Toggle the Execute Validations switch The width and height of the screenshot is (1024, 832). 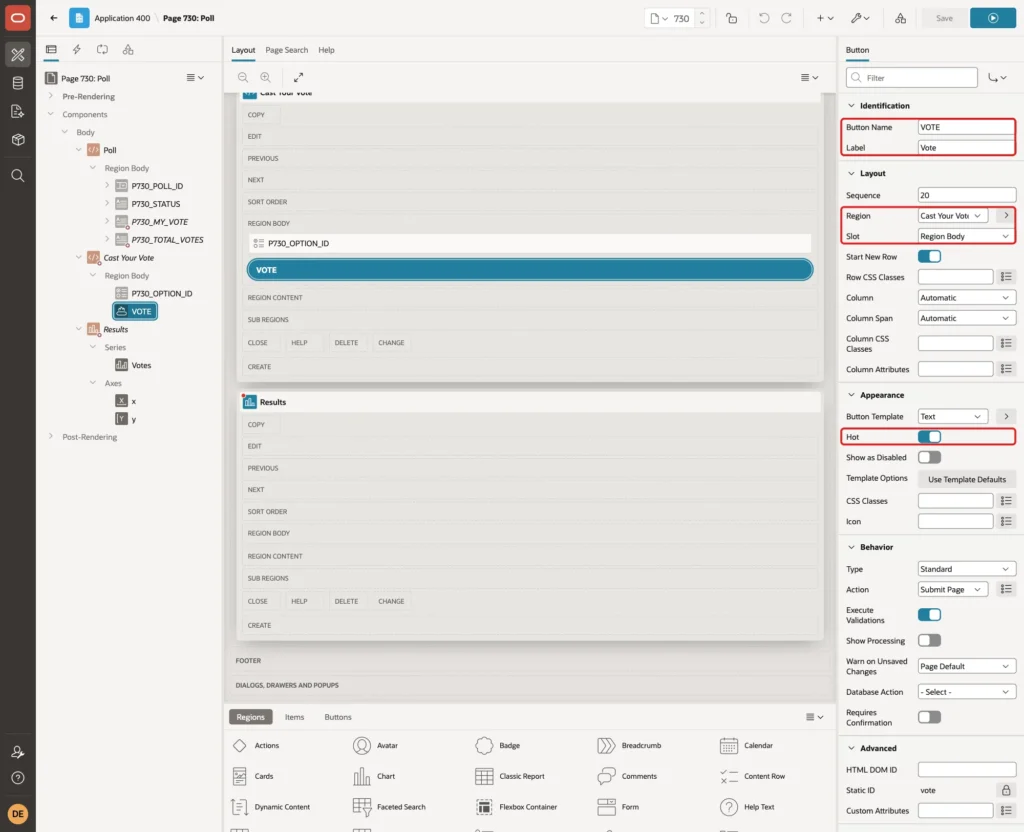[x=929, y=615]
